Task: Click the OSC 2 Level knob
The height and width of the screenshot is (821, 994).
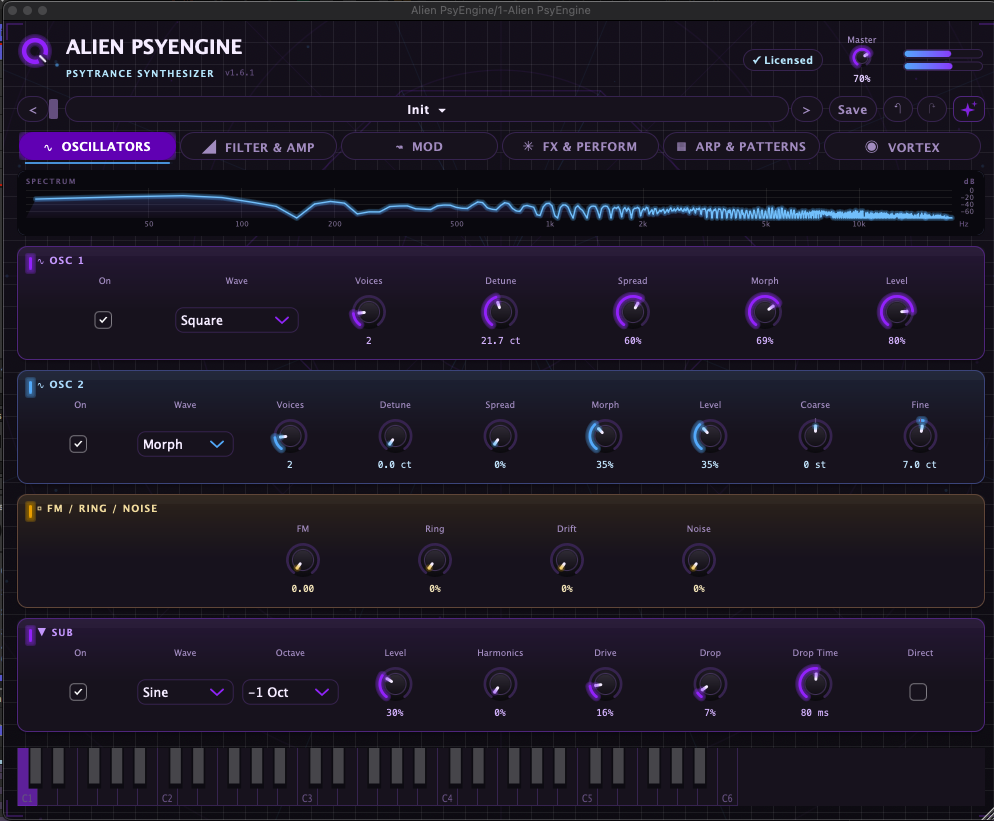Action: pyautogui.click(x=710, y=436)
